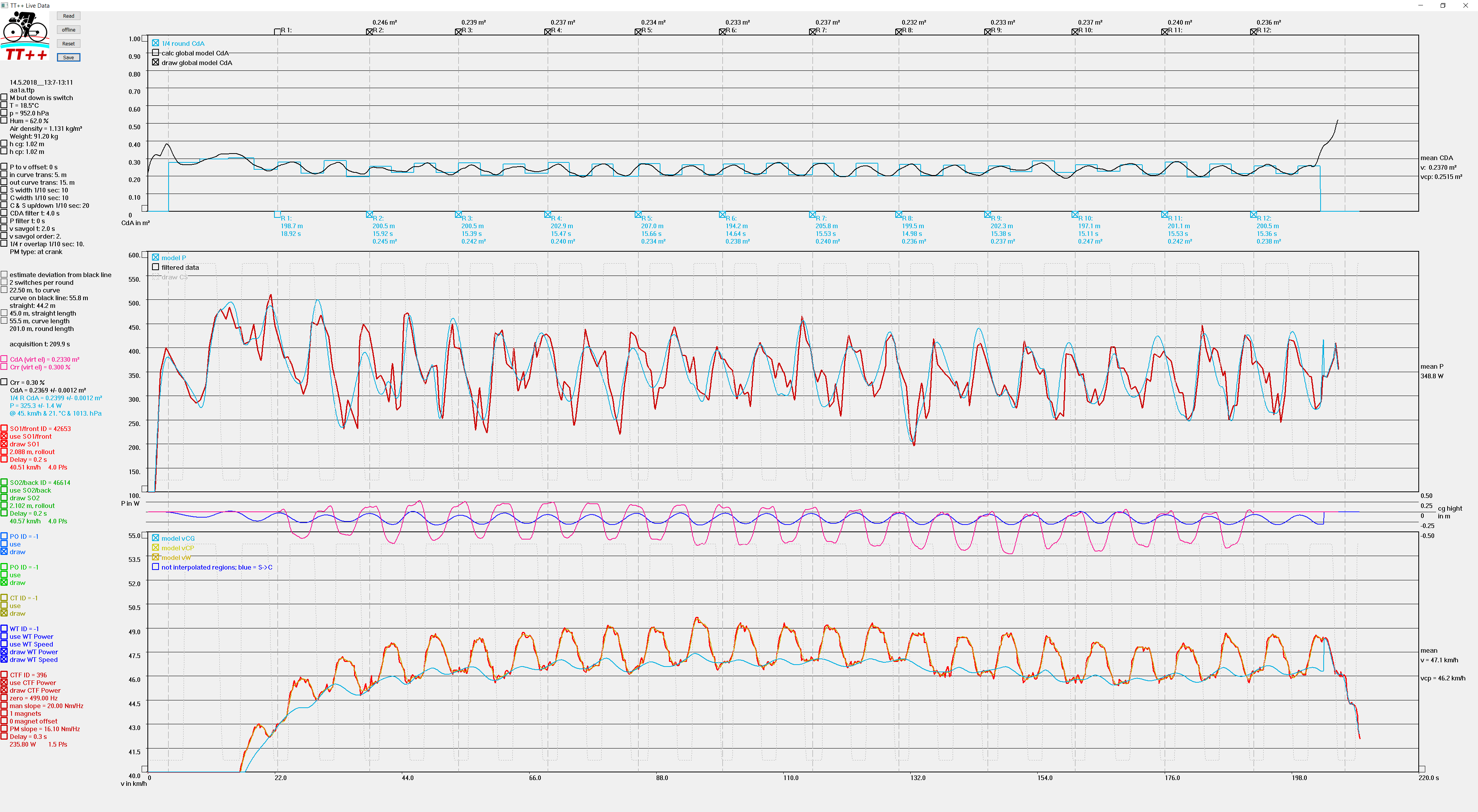This screenshot has height=812, width=1478.
Task: Click the Read button
Action: [x=68, y=16]
